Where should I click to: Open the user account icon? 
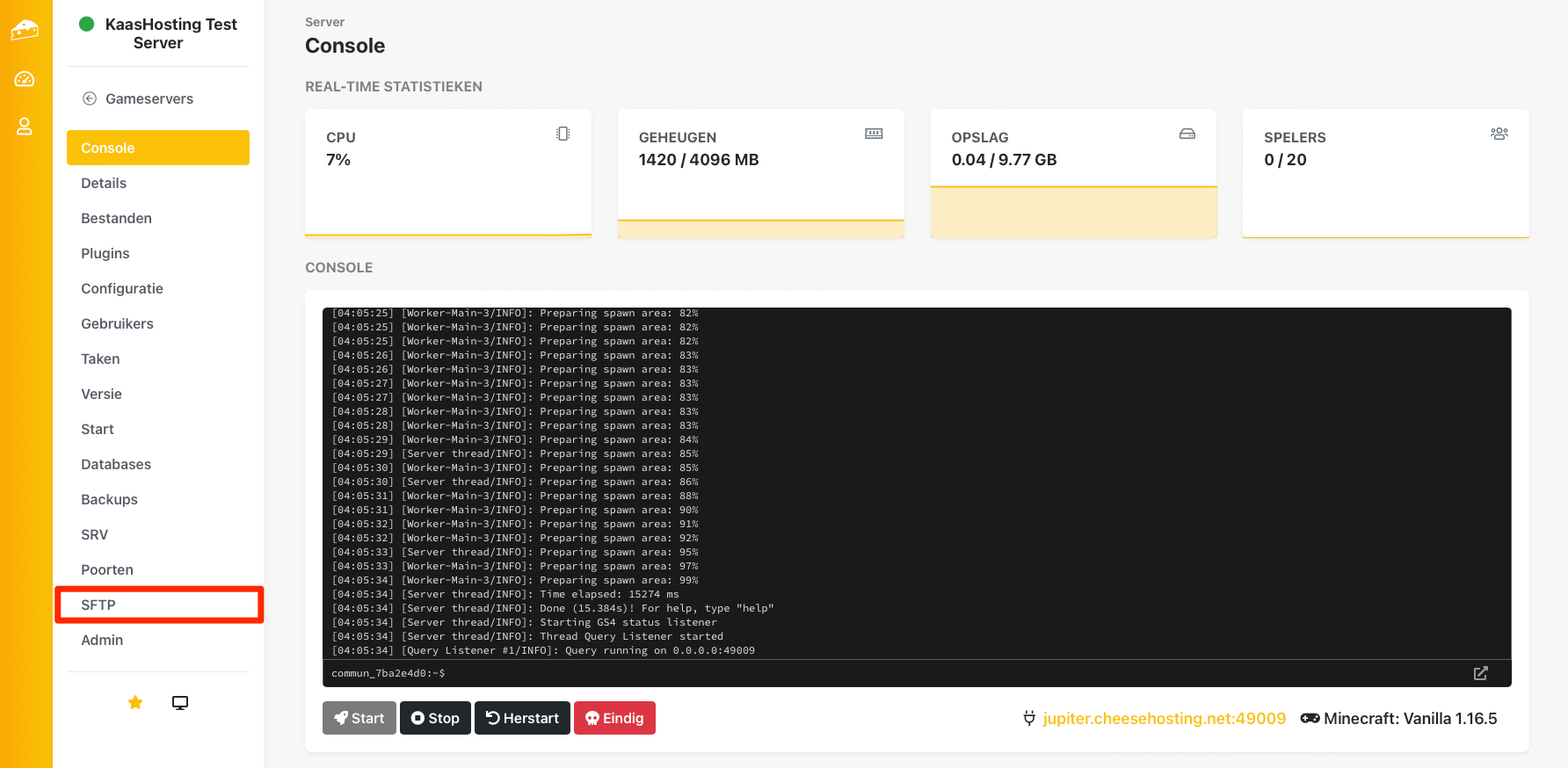pos(25,127)
